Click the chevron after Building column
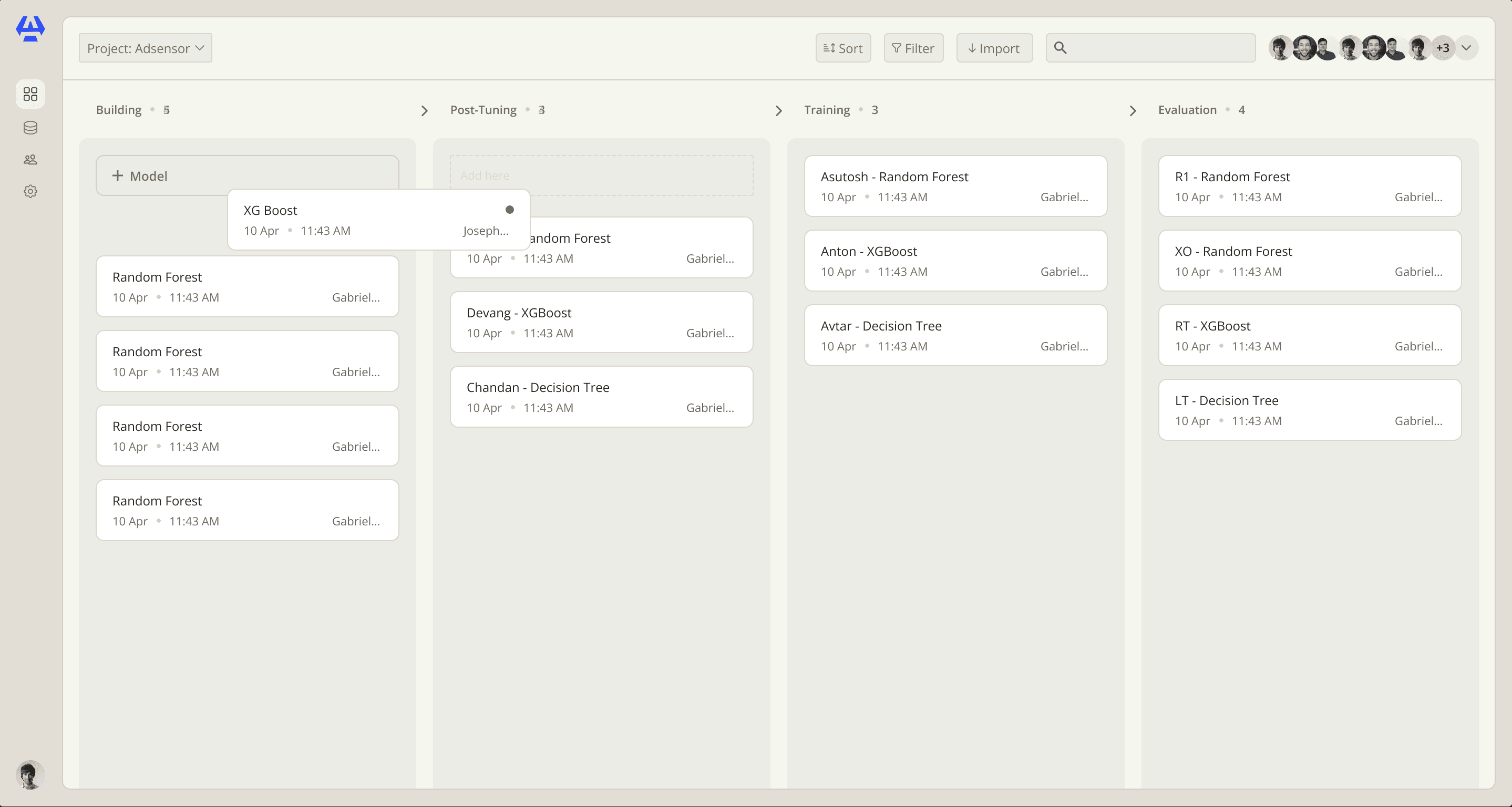The image size is (1512, 807). [424, 111]
